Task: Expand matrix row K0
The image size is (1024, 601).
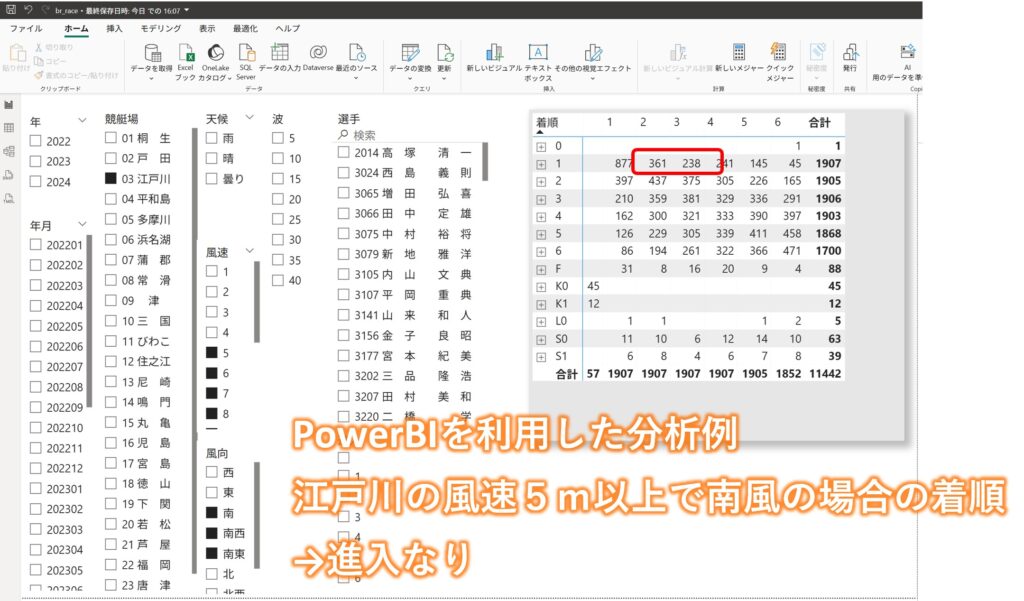Action: pyautogui.click(x=541, y=287)
